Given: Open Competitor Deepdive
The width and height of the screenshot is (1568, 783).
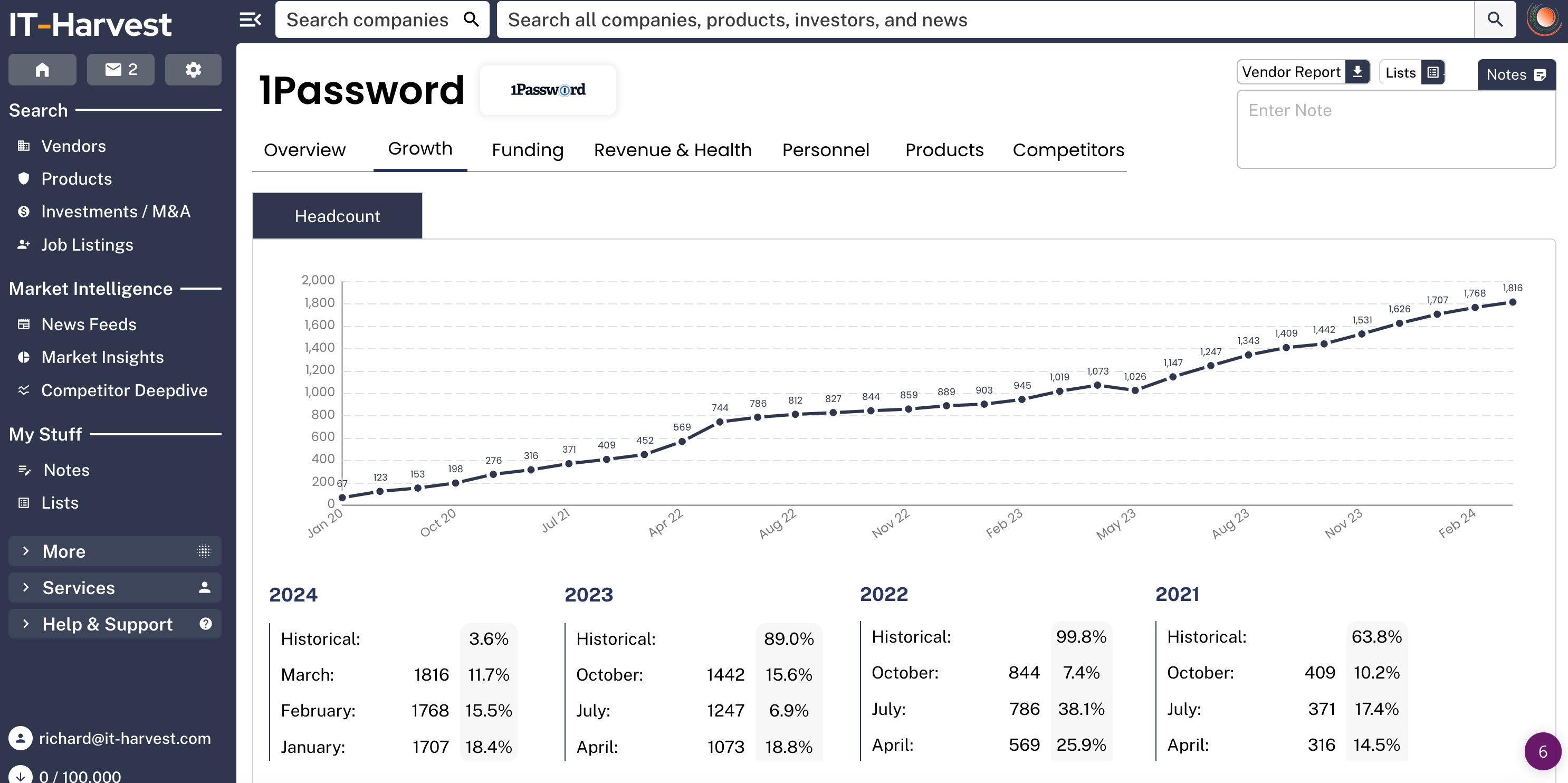Looking at the screenshot, I should point(124,390).
